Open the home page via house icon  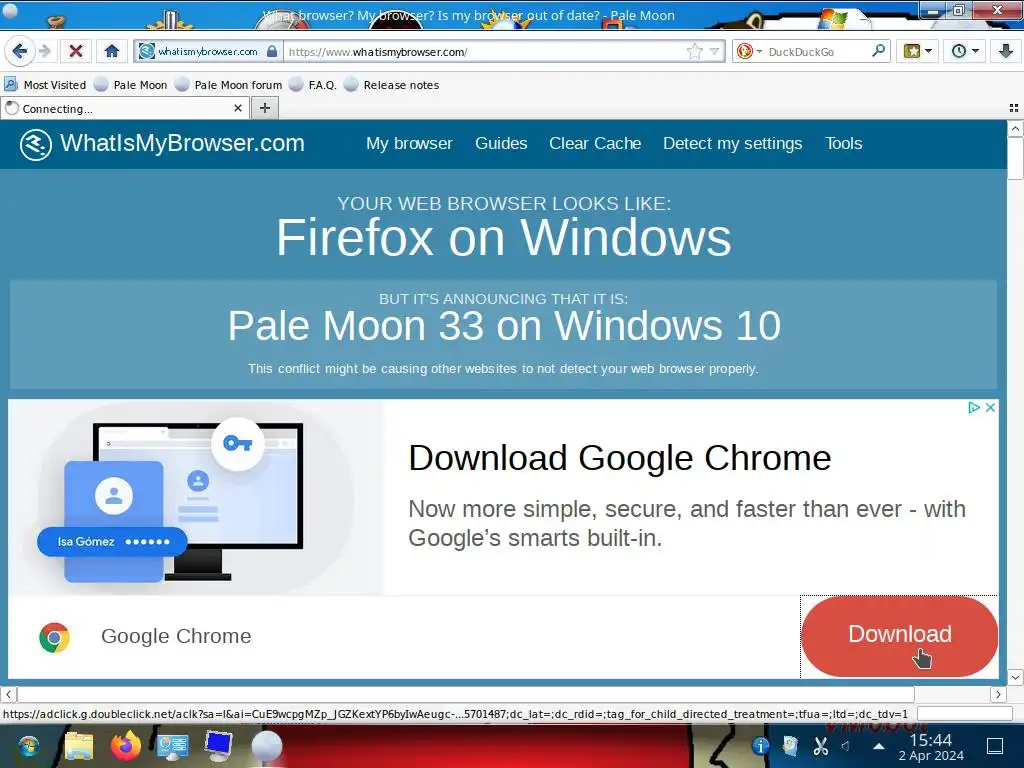[112, 51]
